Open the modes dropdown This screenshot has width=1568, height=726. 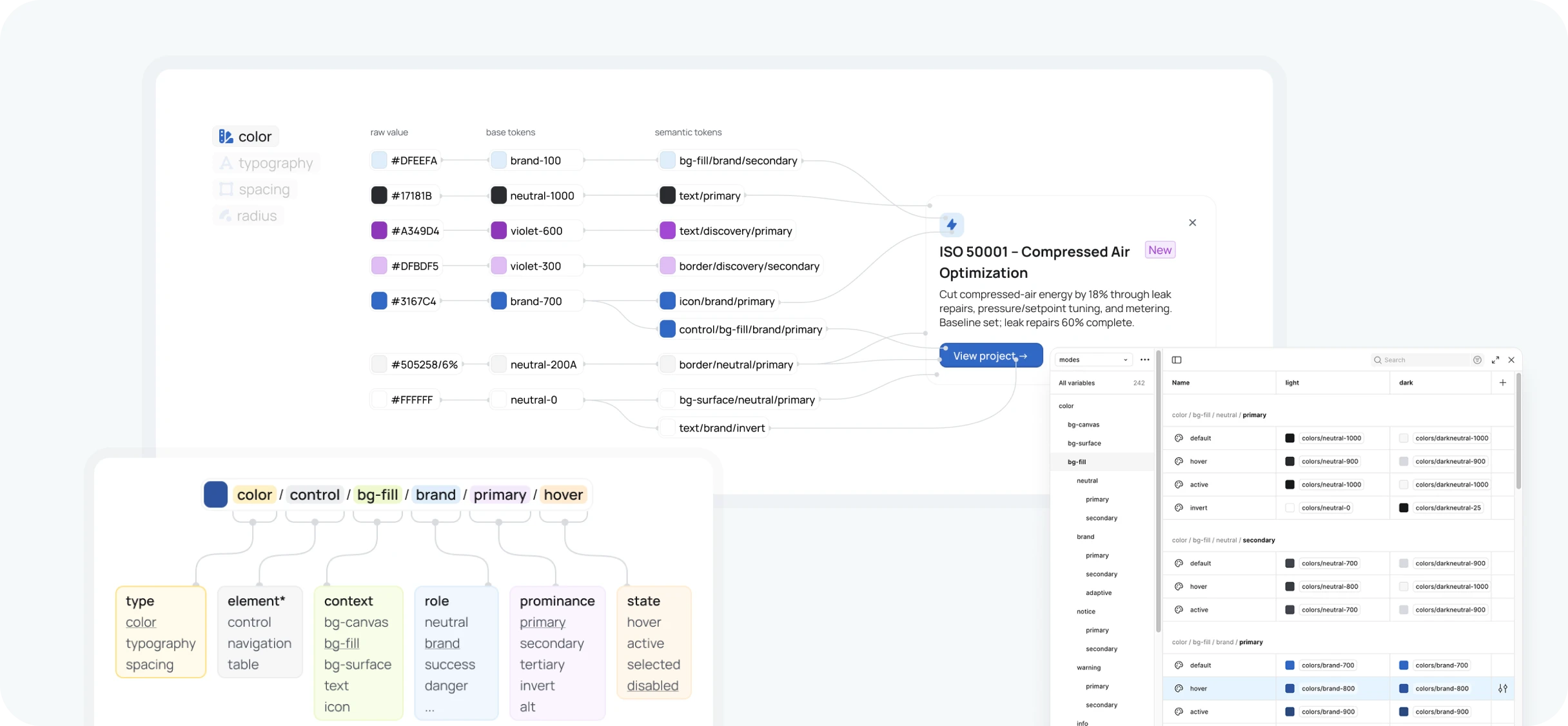pyautogui.click(x=1093, y=360)
